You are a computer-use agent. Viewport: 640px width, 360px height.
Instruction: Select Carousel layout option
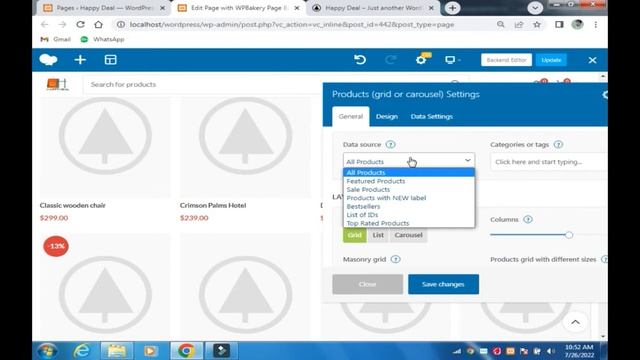tap(408, 235)
